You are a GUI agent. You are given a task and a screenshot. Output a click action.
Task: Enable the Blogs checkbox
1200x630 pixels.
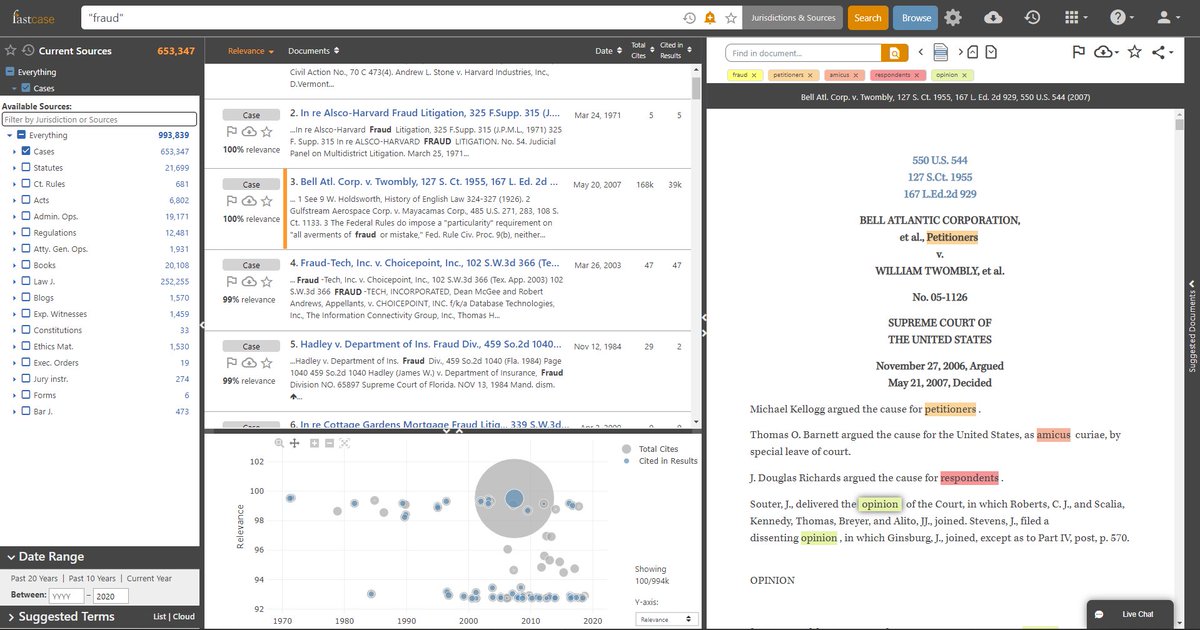tap(26, 298)
